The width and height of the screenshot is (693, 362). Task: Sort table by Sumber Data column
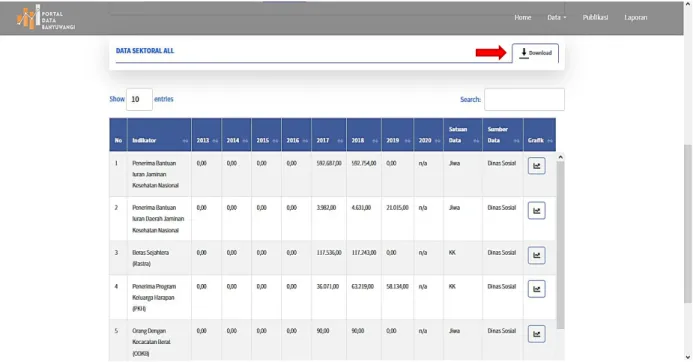(x=503, y=135)
